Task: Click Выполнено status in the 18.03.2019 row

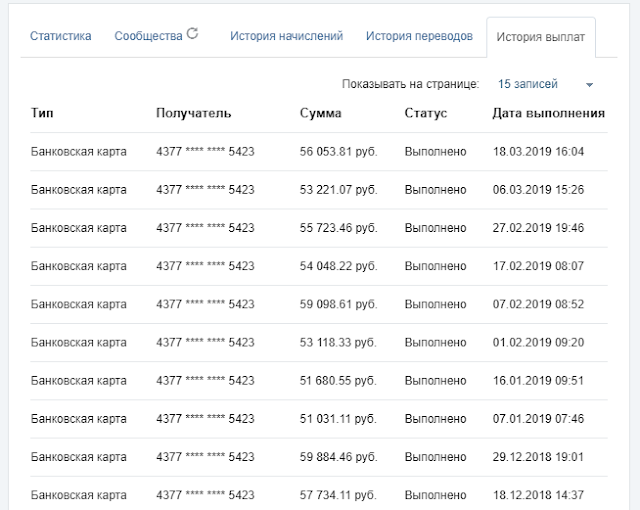Action: (x=436, y=152)
